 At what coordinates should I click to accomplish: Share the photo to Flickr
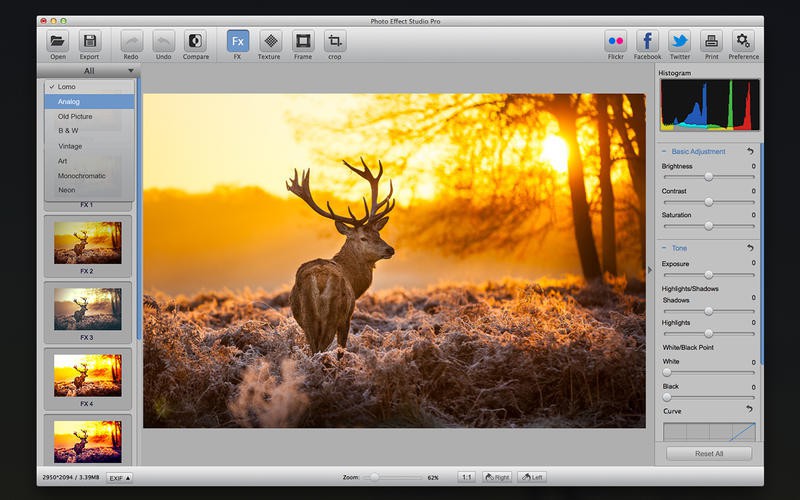616,41
